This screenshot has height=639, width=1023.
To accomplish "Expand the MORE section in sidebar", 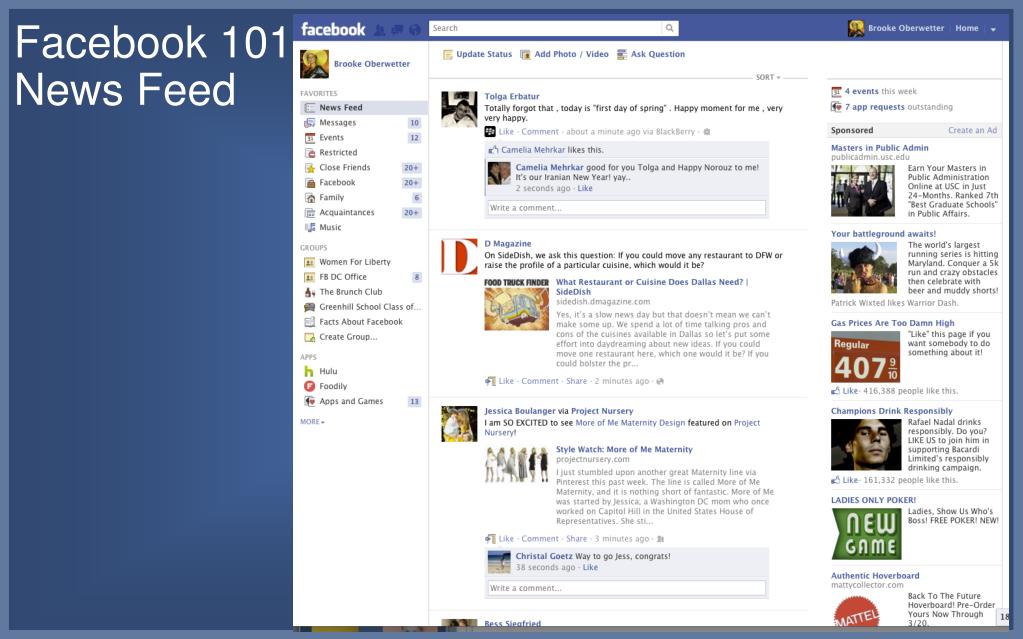I will pyautogui.click(x=312, y=422).
